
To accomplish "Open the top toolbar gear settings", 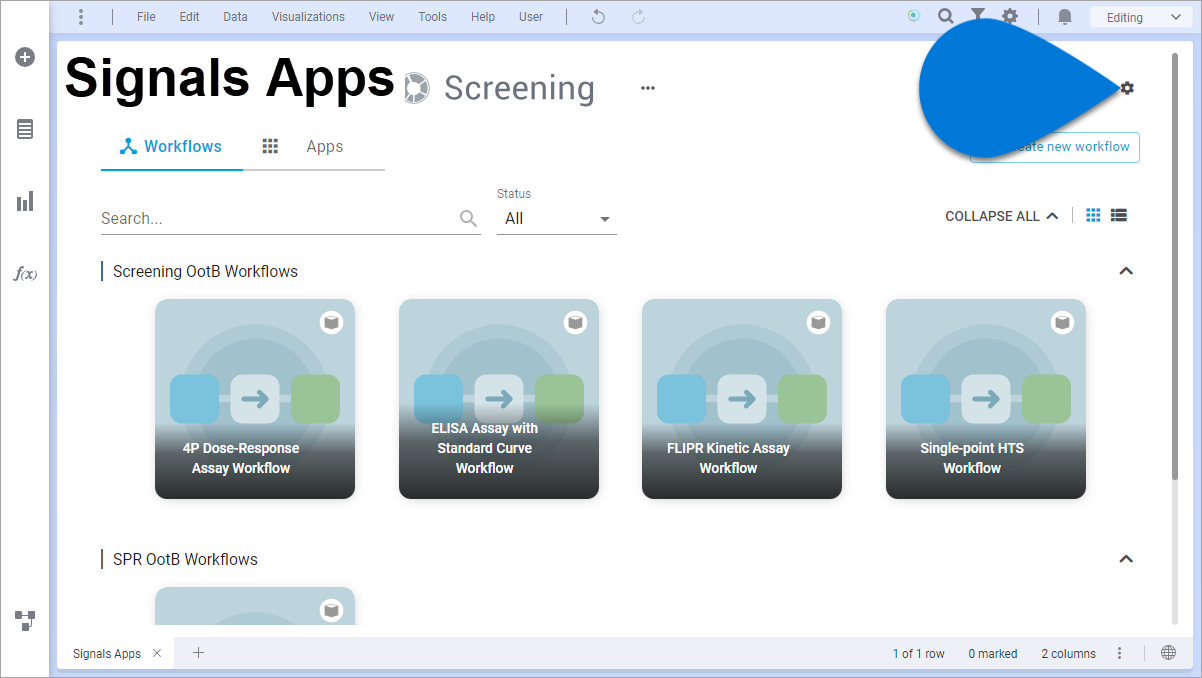I will 1011,16.
